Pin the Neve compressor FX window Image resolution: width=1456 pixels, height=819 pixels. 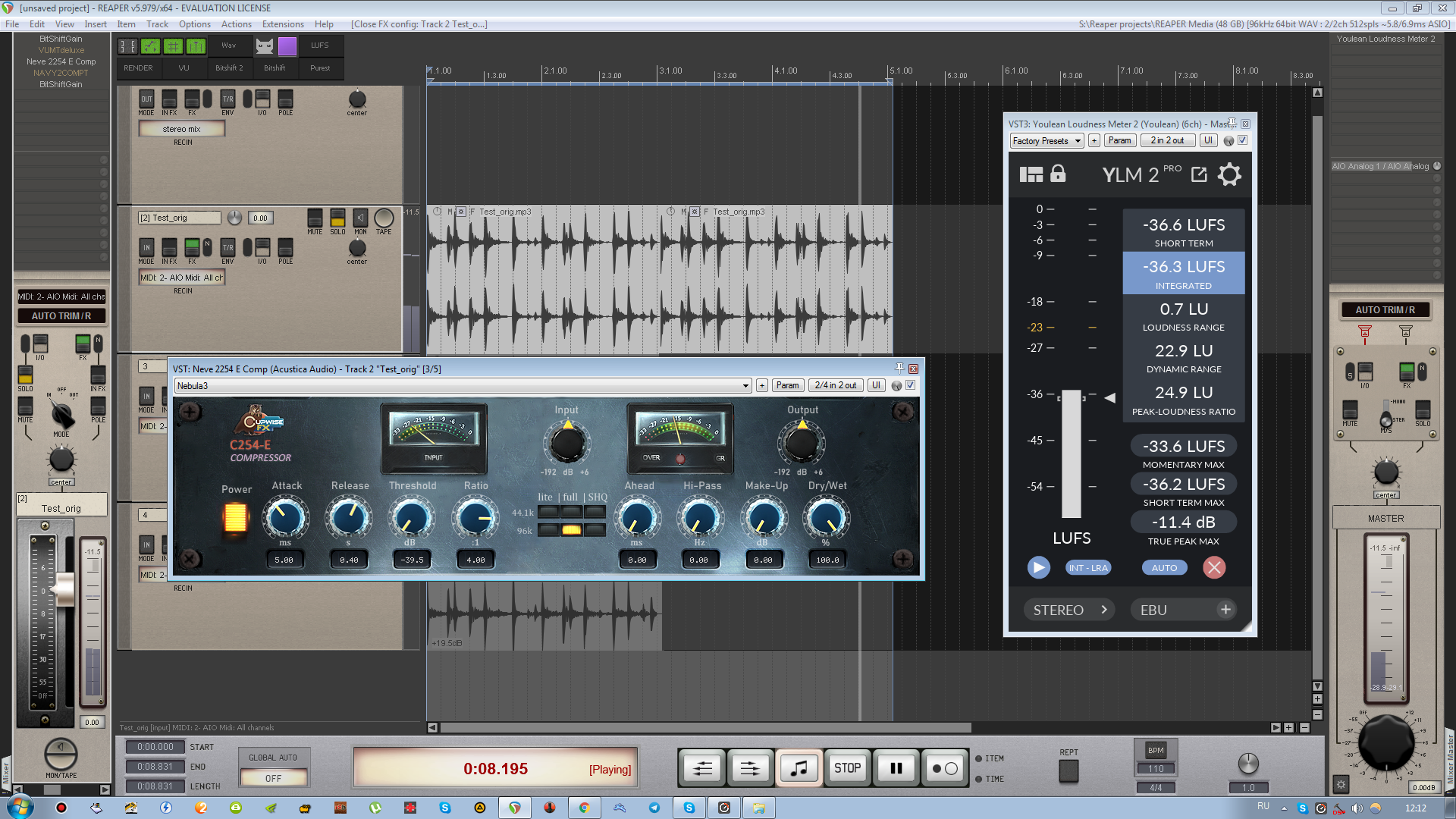pyautogui.click(x=899, y=368)
